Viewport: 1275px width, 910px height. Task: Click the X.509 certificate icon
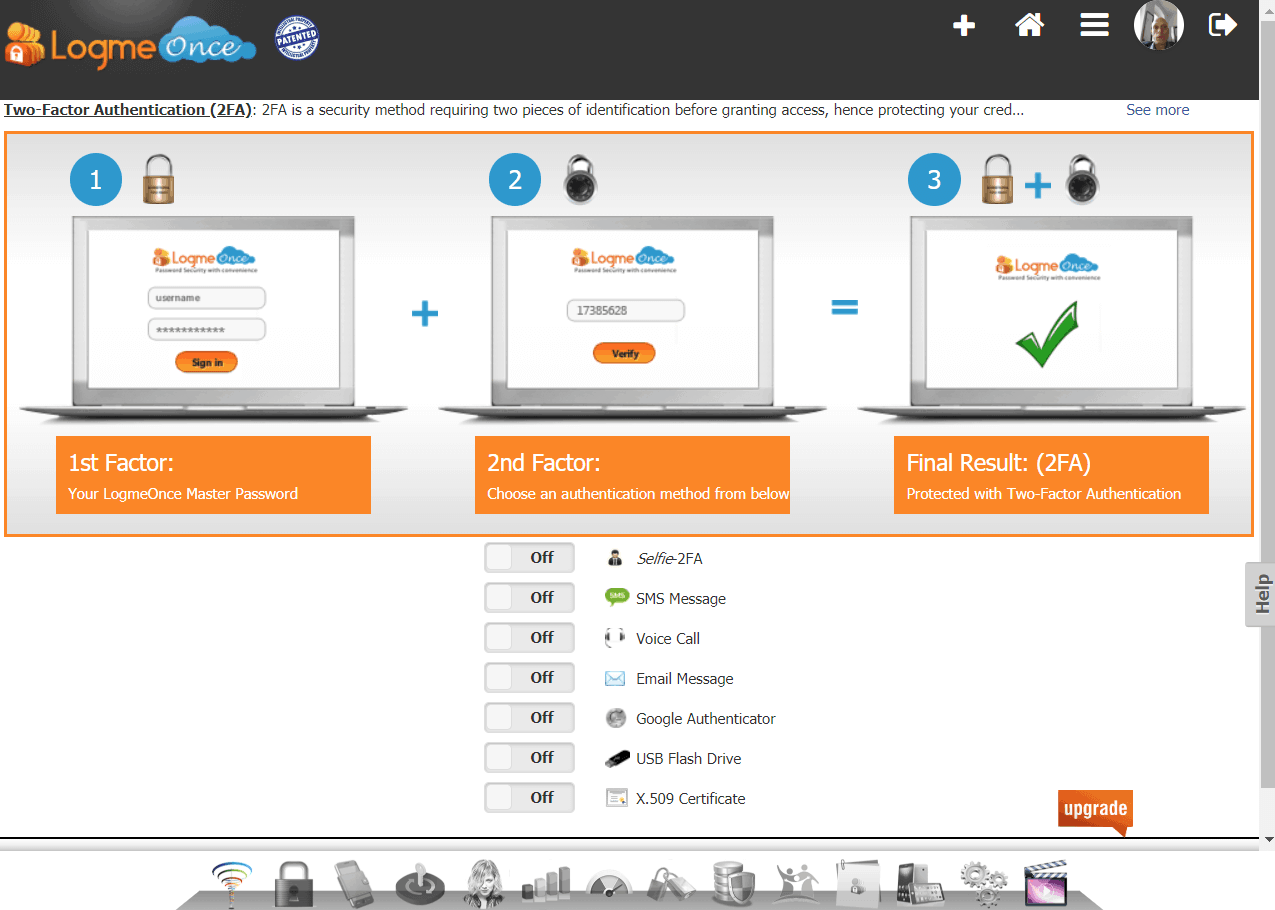616,798
